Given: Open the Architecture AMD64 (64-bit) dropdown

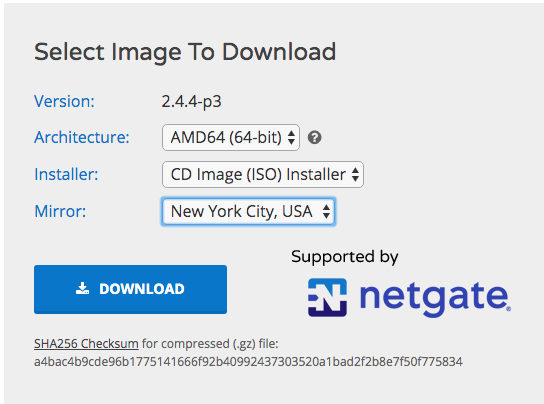Looking at the screenshot, I should pos(231,138).
